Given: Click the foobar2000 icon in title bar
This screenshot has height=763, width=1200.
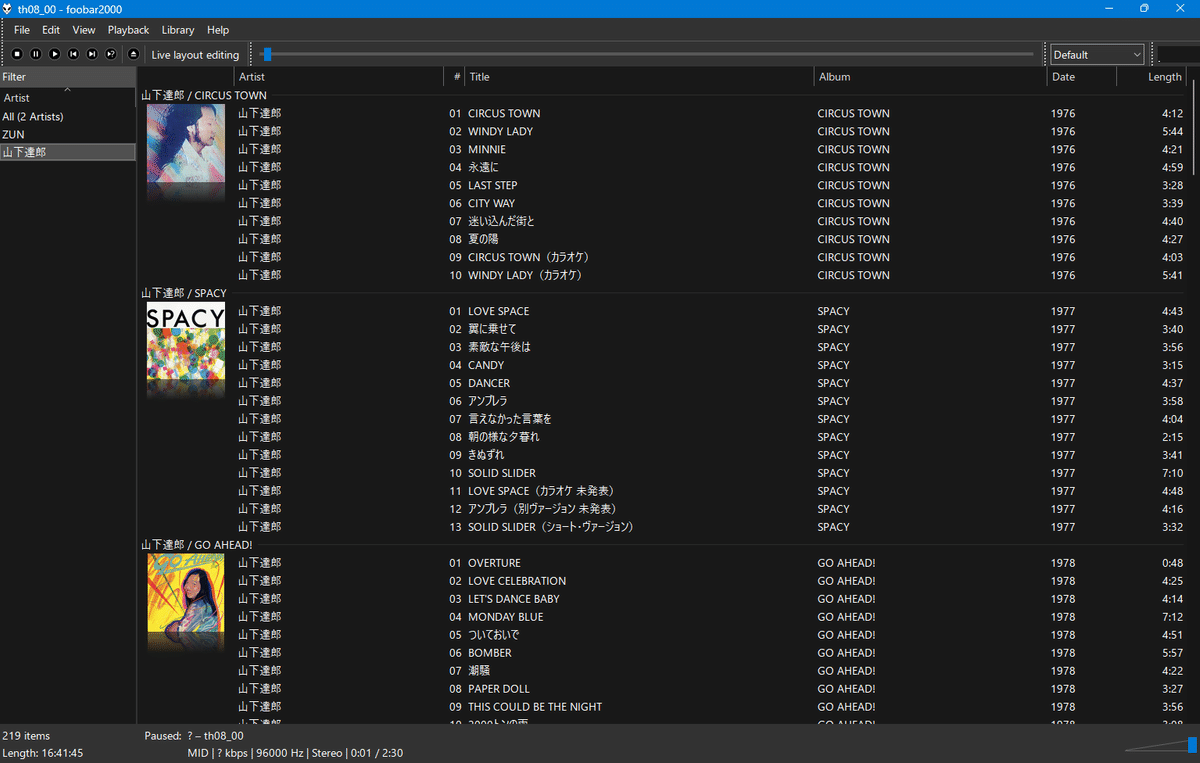Looking at the screenshot, I should click(8, 8).
